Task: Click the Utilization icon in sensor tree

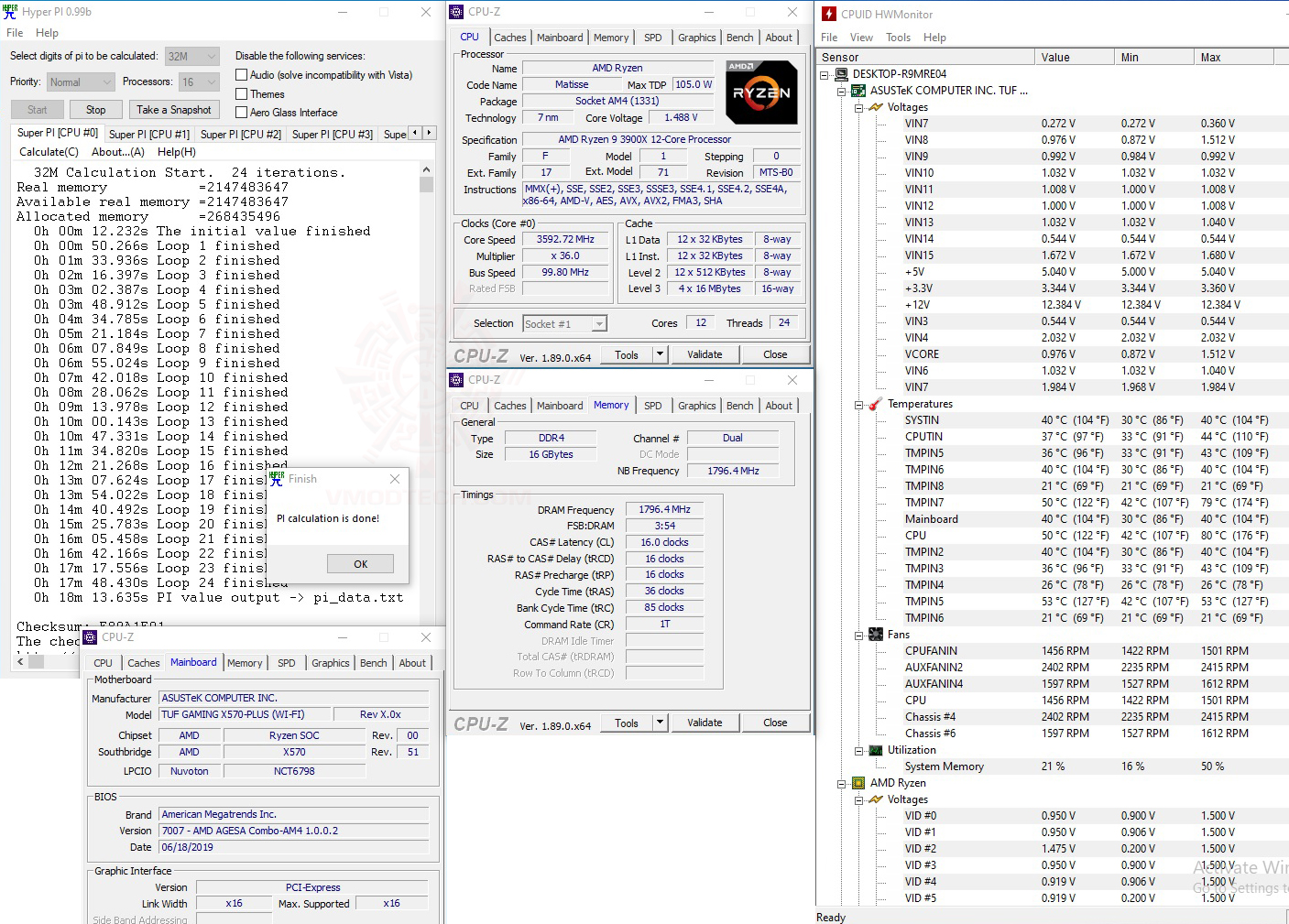Action: coord(876,750)
